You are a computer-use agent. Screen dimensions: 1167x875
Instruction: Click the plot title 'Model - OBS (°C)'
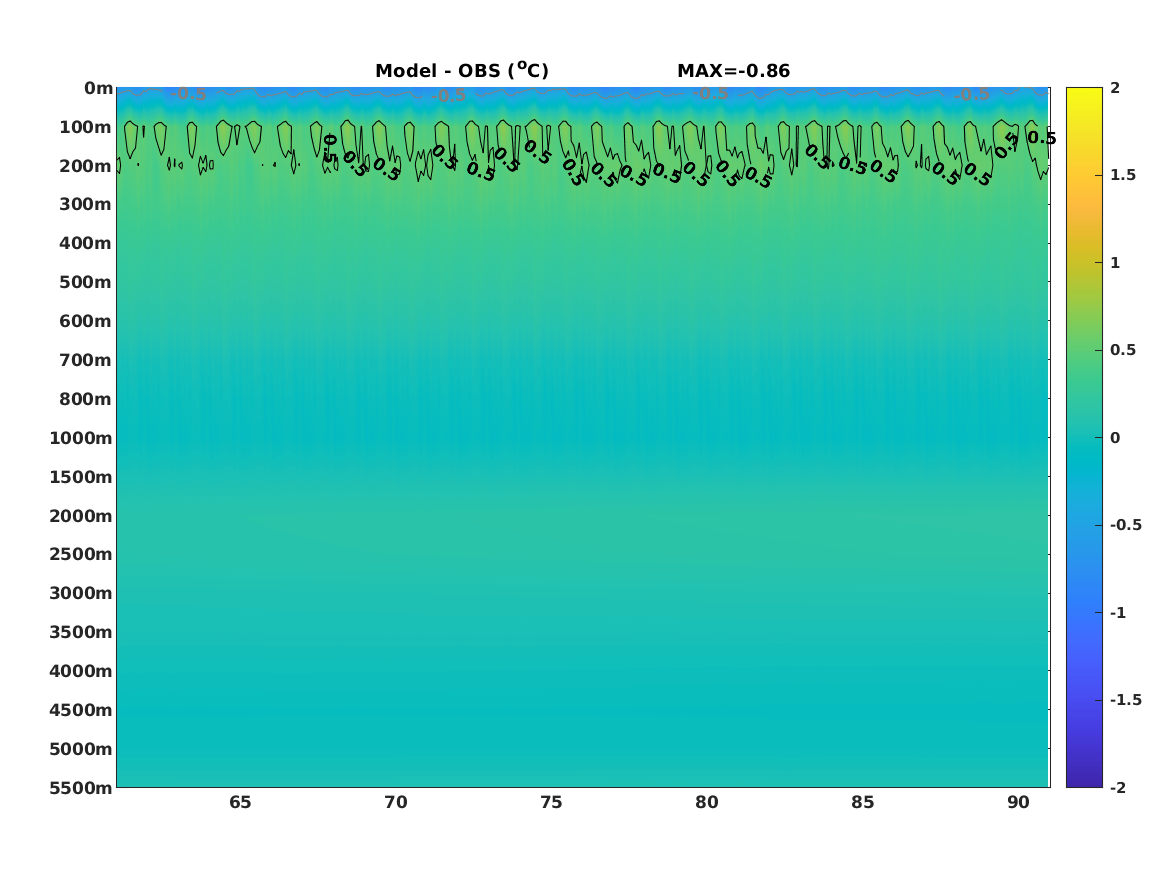pyautogui.click(x=461, y=71)
